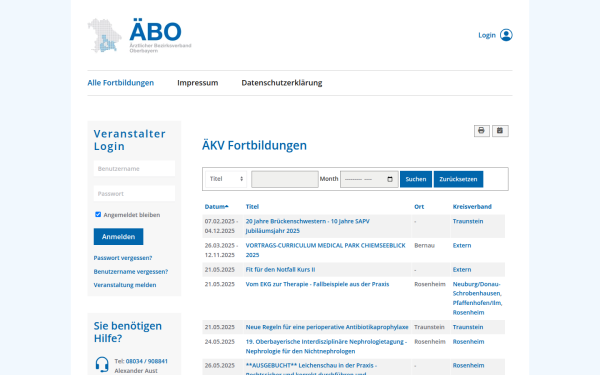Click Pfaffenhofen/Ilm Kreisverband link
The image size is (600, 375).
(x=477, y=303)
